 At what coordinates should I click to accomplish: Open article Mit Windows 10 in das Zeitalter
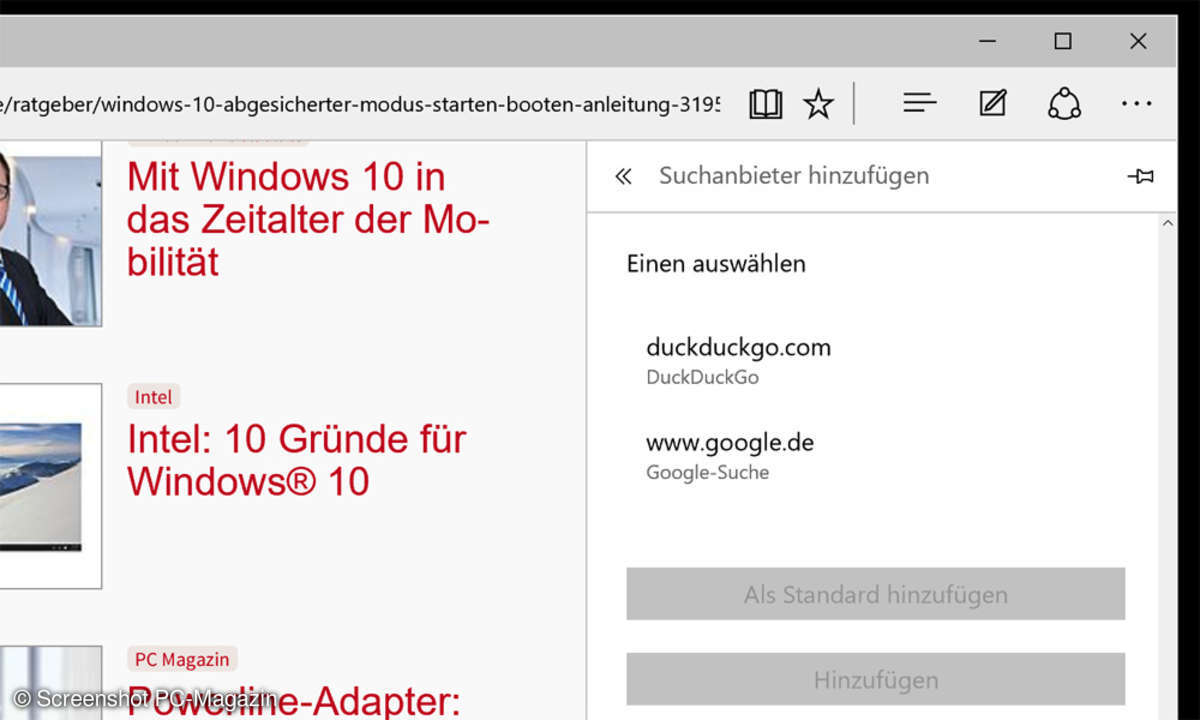308,220
